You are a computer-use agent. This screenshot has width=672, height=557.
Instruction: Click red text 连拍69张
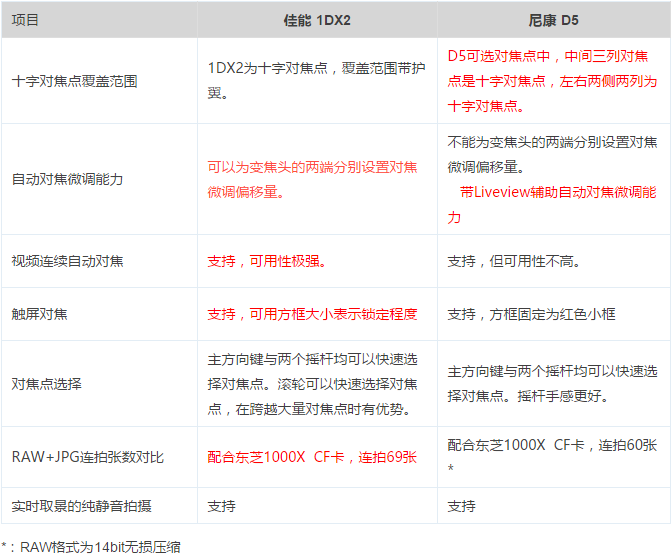pos(387,457)
